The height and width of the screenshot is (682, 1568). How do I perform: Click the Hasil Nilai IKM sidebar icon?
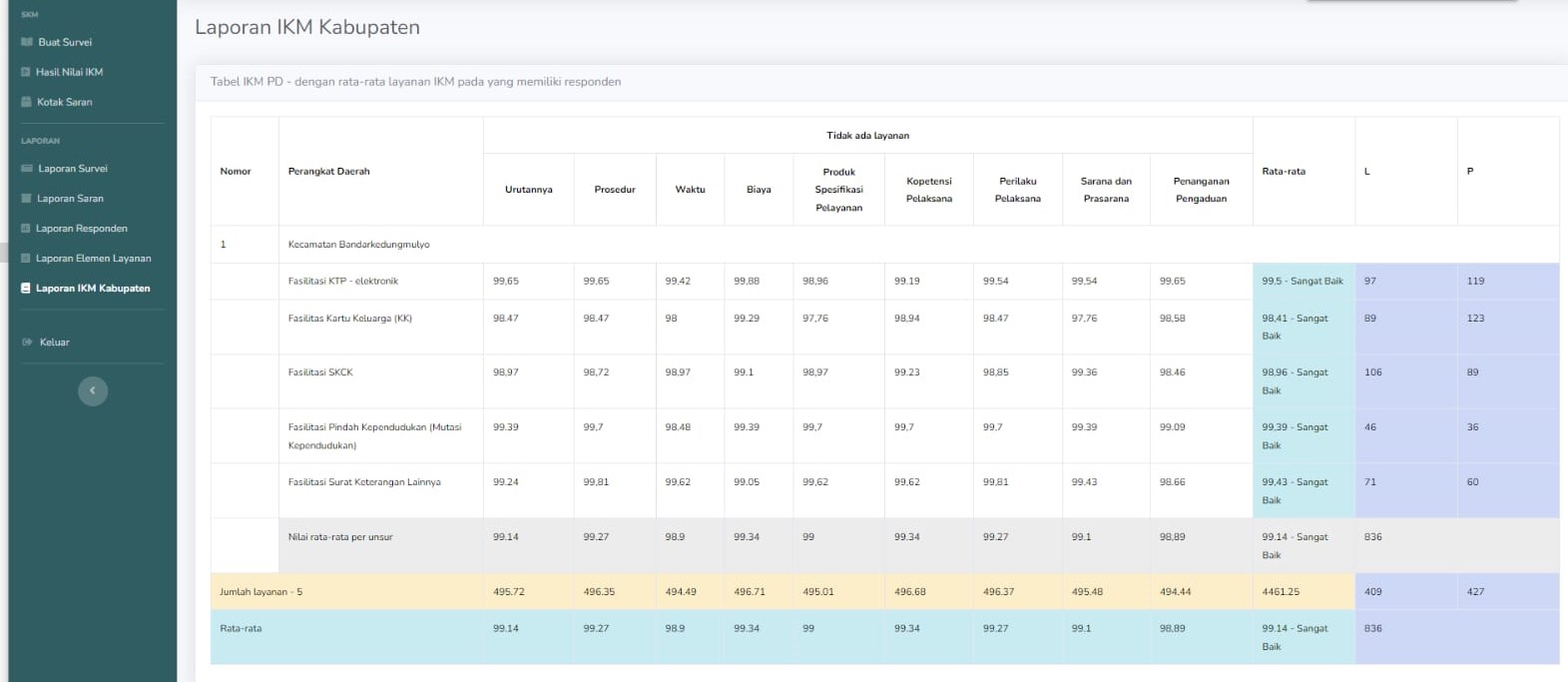pos(27,72)
